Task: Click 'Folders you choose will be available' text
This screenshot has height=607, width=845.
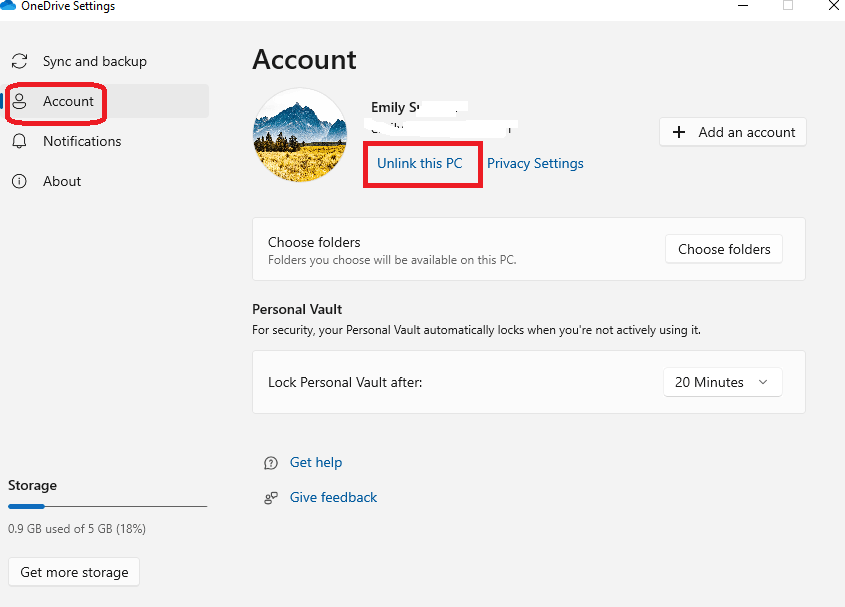Action: 392,260
